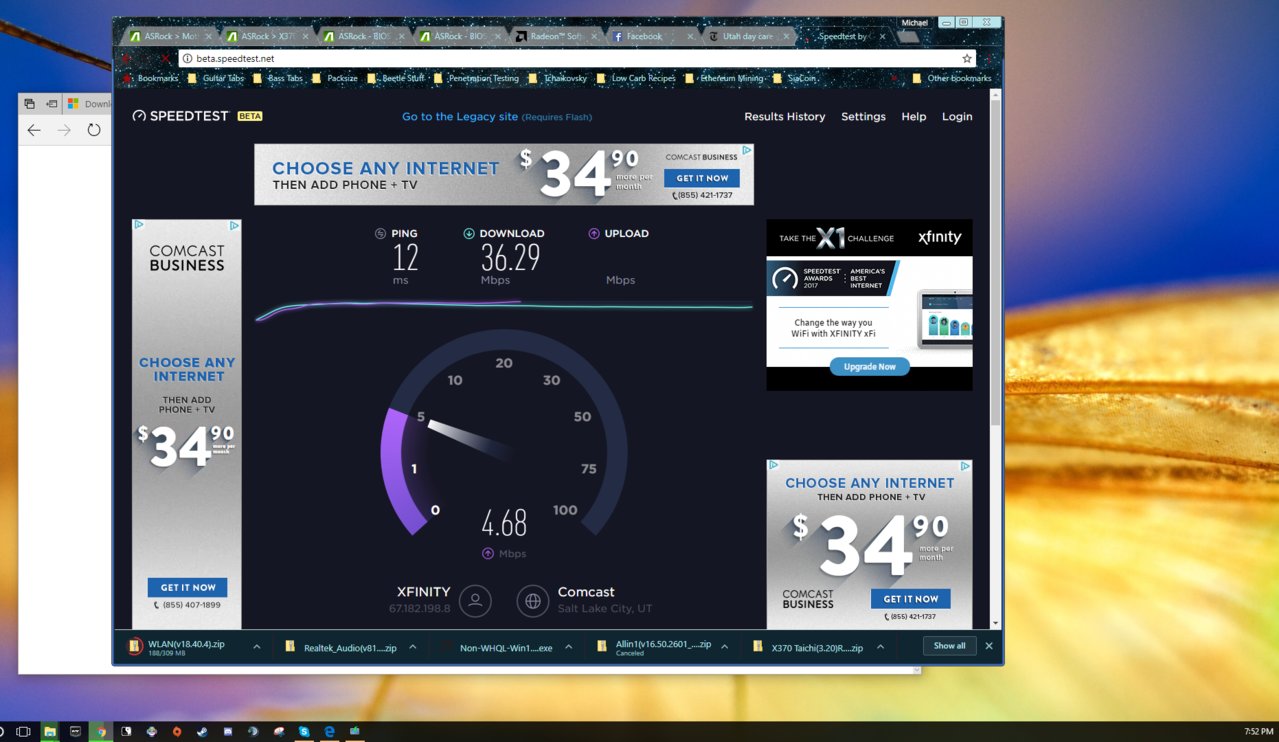Viewport: 1279px width, 742px height.
Task: Click Upgrade Now in the Xfinity ad
Action: 869,367
